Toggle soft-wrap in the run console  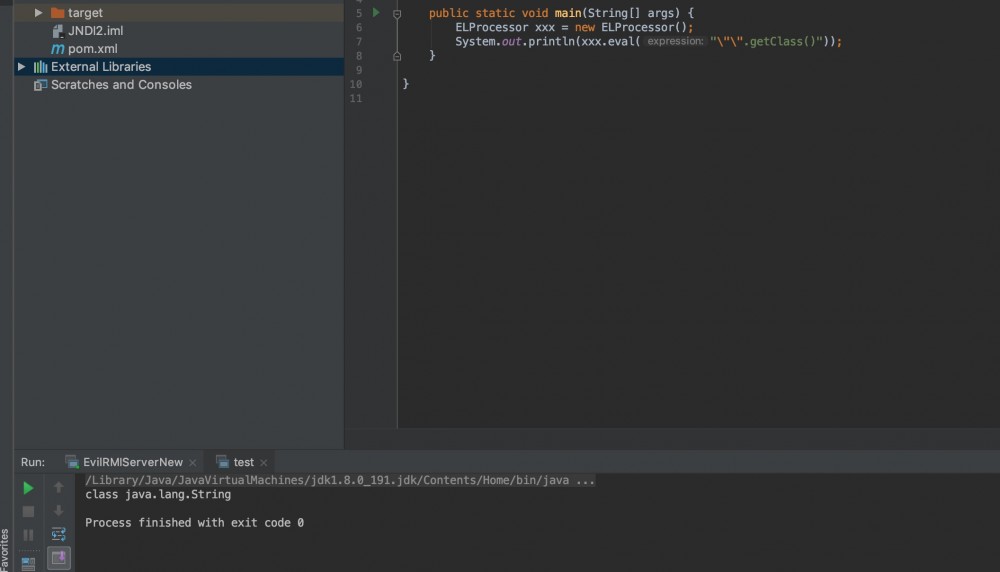point(59,534)
